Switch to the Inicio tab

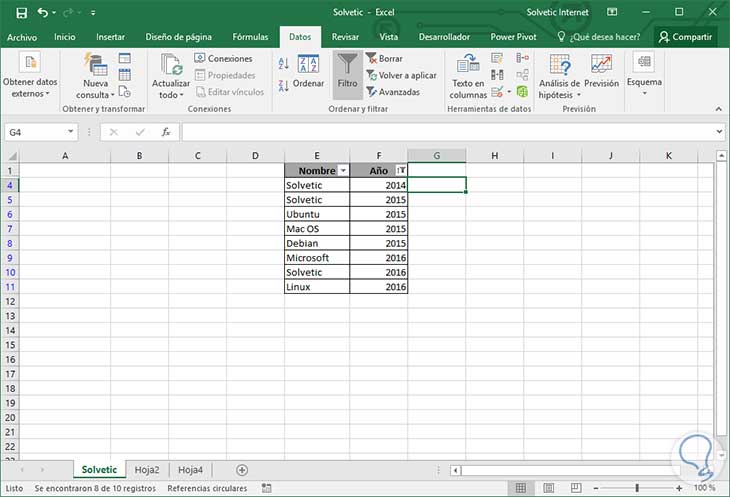tap(65, 37)
